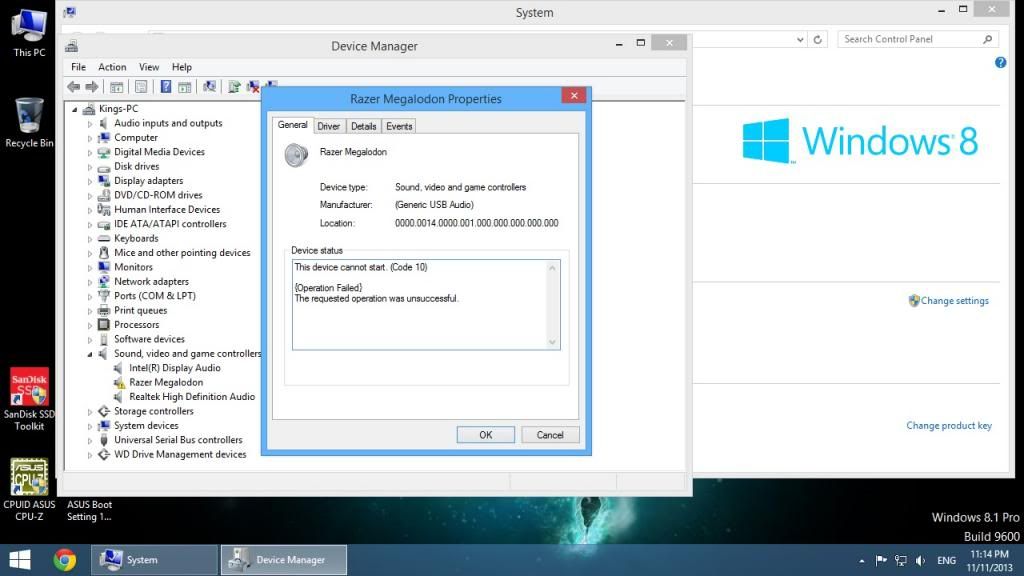1024x576 pixels.
Task: Select the Recycle Bin desktop icon
Action: point(29,123)
